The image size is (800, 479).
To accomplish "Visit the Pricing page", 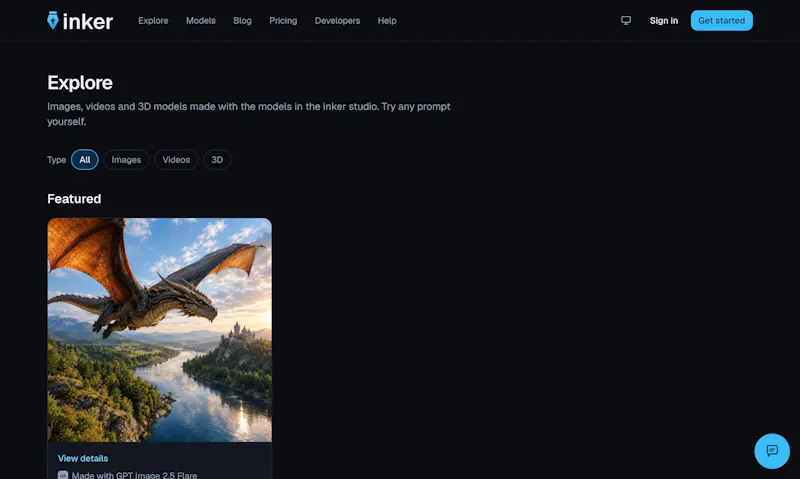I will tap(283, 20).
